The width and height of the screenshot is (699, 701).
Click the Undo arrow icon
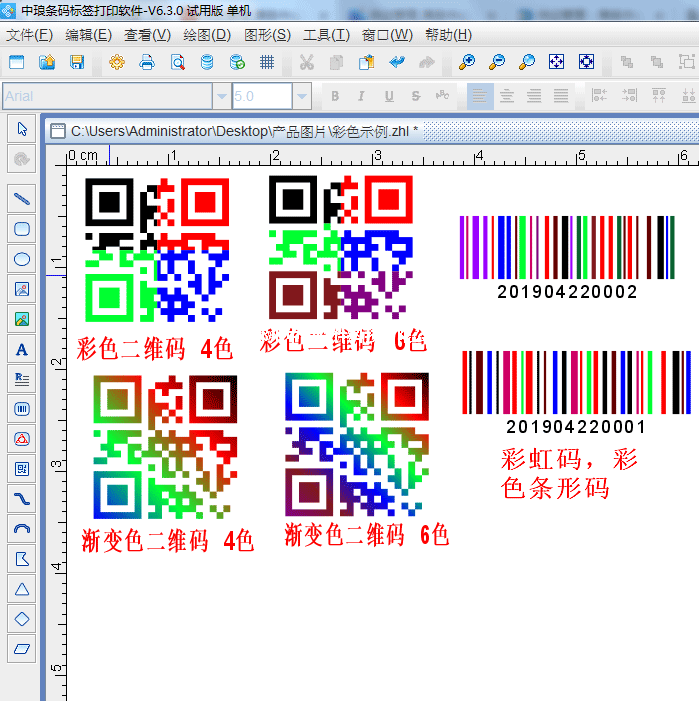click(x=397, y=62)
